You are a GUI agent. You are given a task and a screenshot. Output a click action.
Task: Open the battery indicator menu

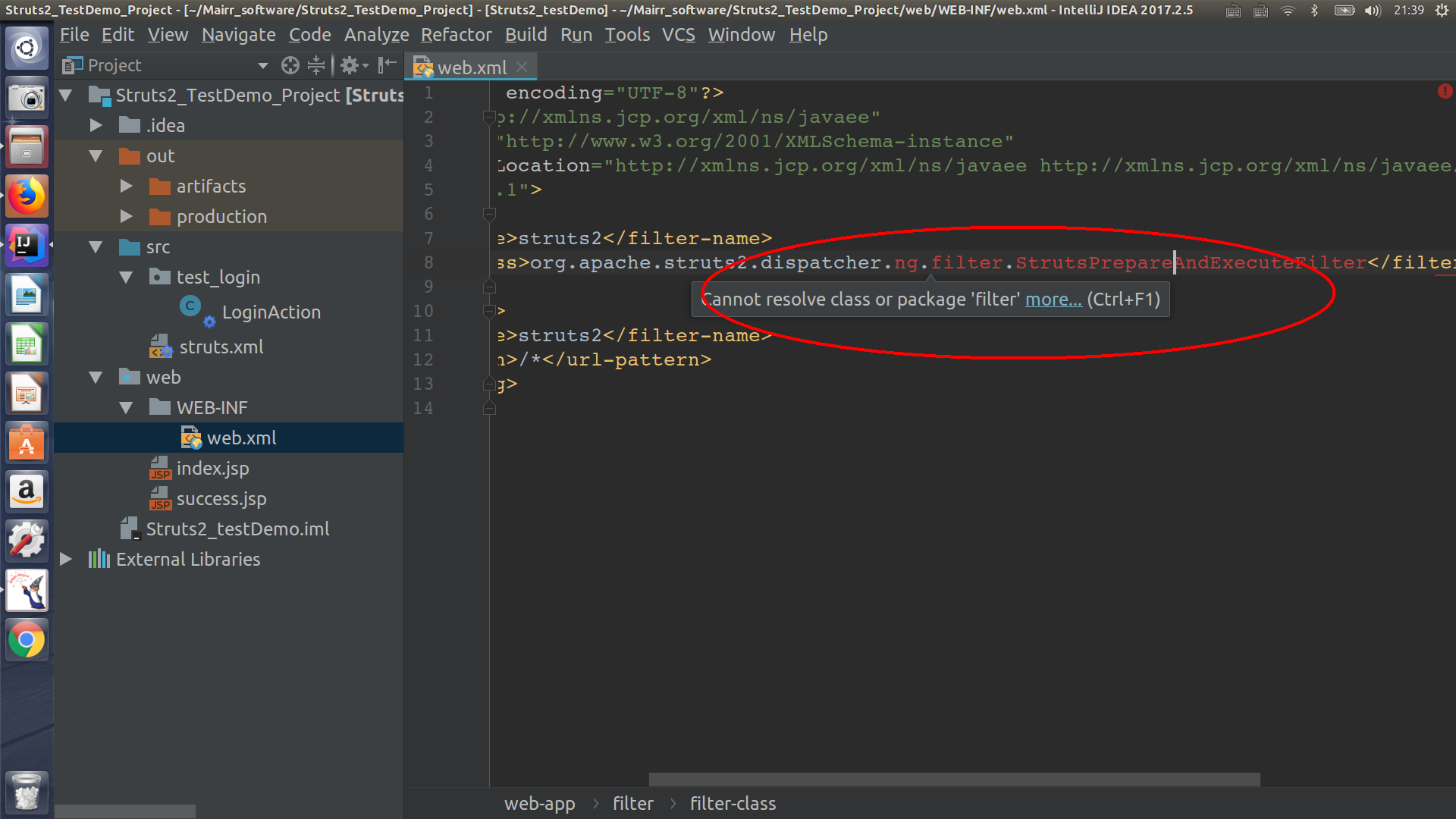point(1344,11)
